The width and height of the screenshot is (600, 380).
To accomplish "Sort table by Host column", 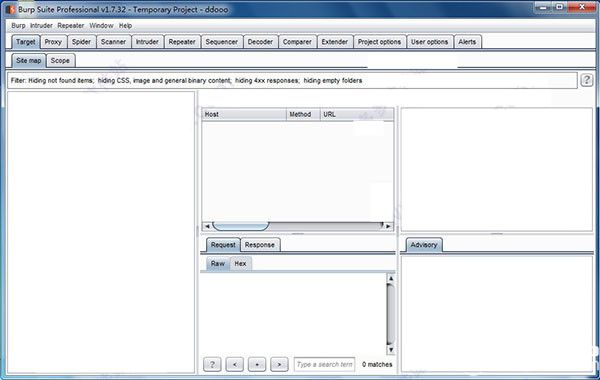I will click(244, 114).
